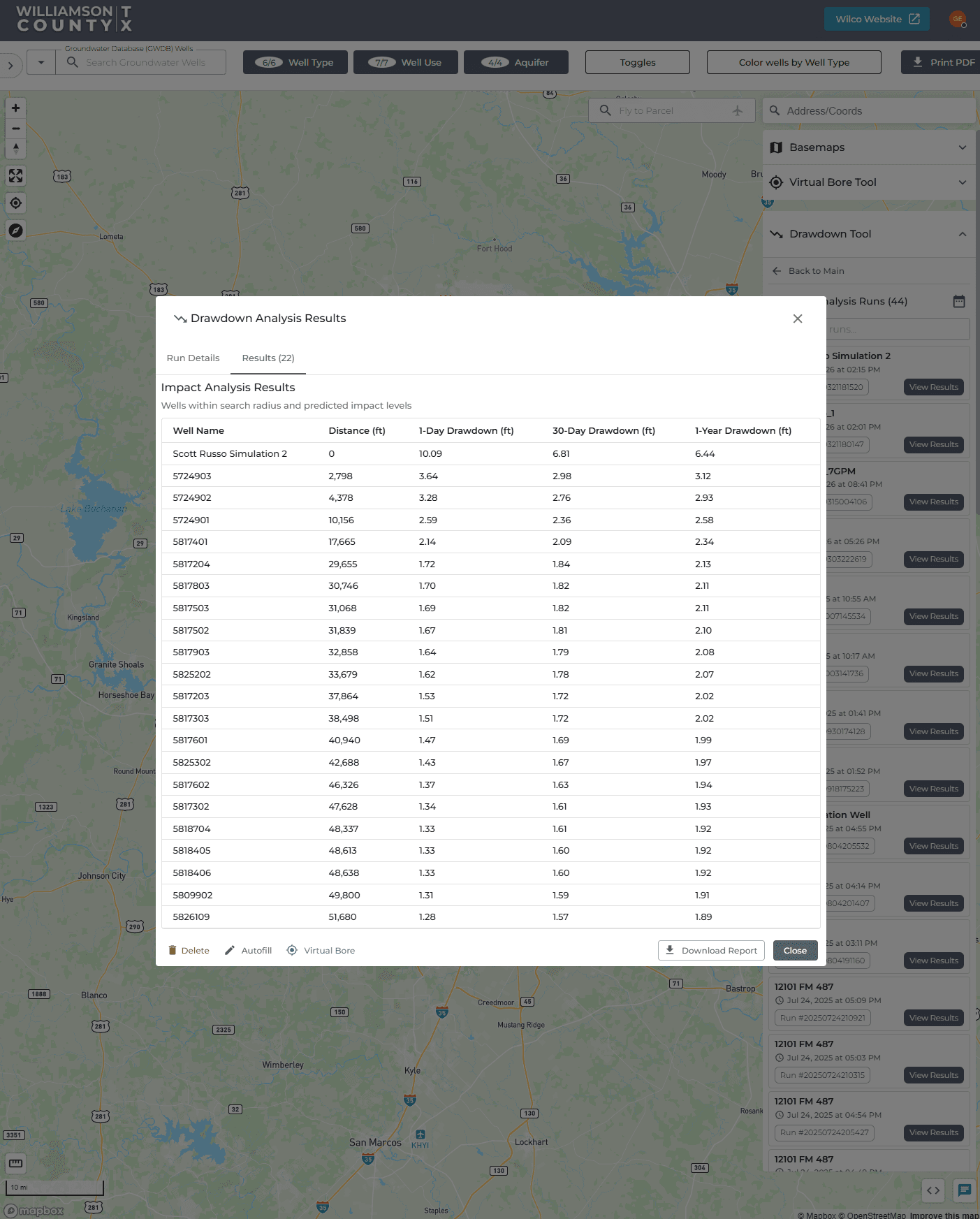Viewport: 980px width, 1219px height.
Task: Open Color wells by Well Type dropdown
Action: (x=794, y=62)
